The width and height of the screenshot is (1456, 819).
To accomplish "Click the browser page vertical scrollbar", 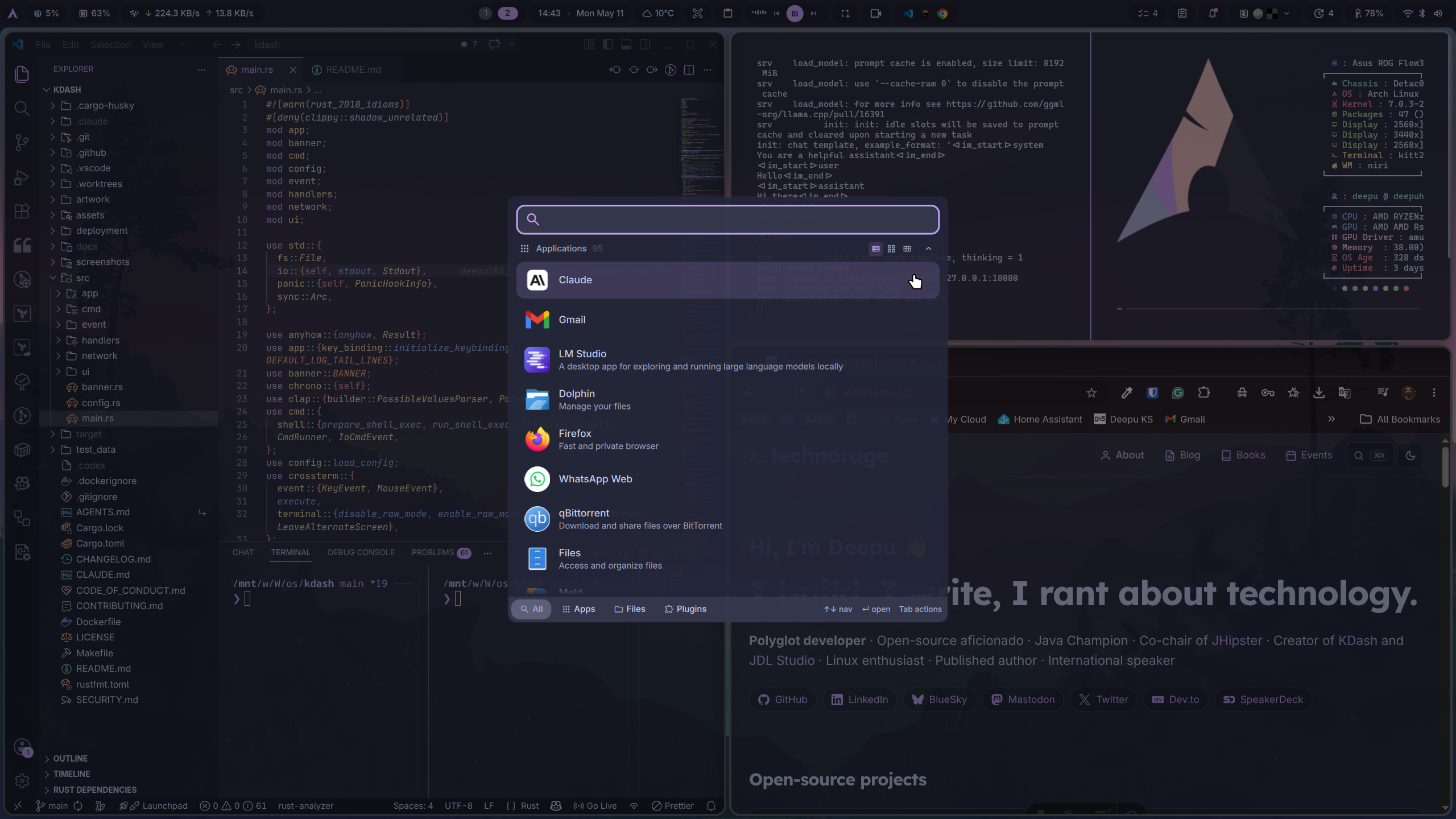I will click(x=1445, y=466).
